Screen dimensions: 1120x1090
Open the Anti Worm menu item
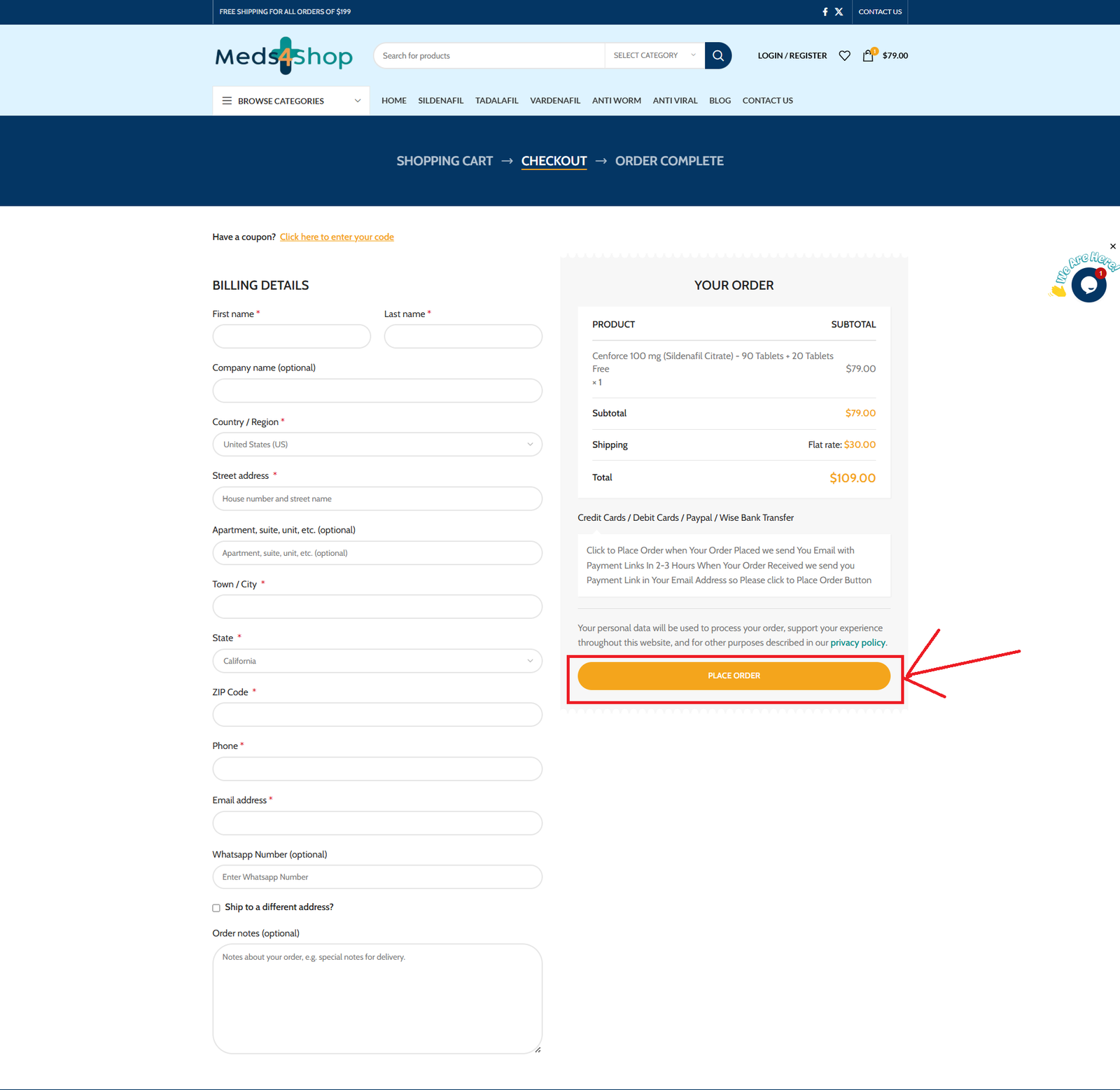click(617, 101)
